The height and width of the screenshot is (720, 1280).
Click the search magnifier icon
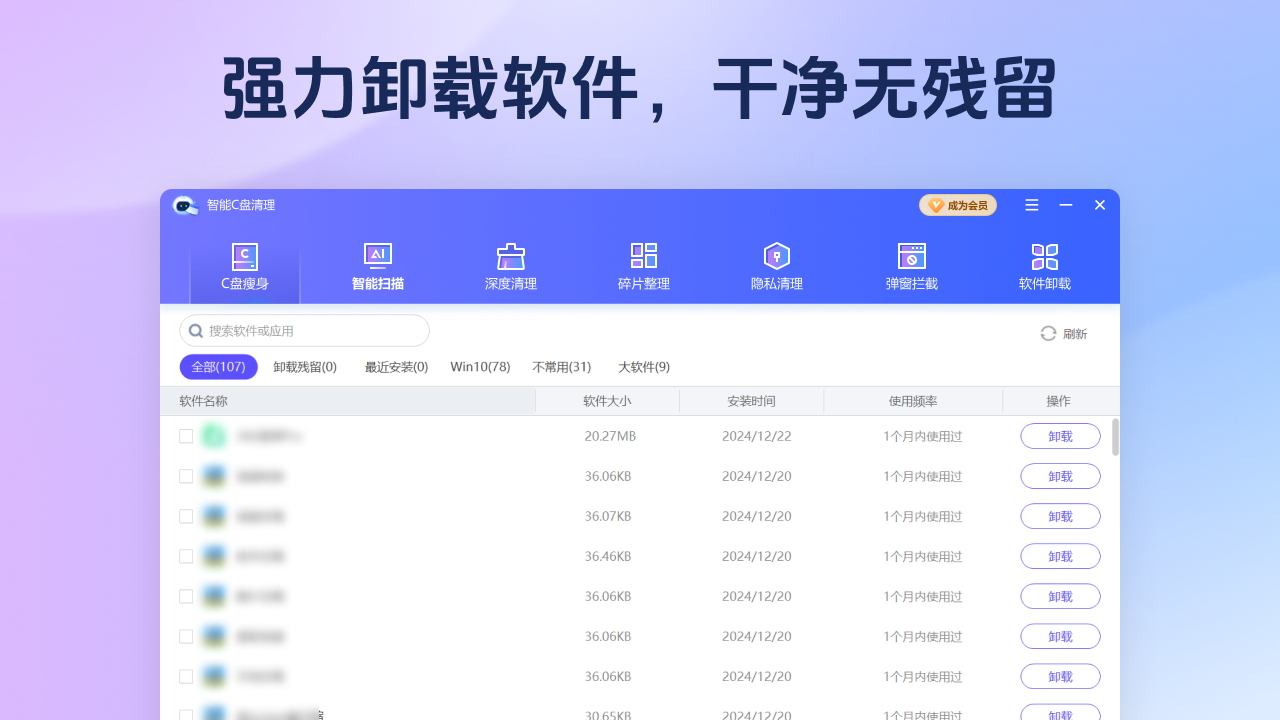tap(196, 331)
